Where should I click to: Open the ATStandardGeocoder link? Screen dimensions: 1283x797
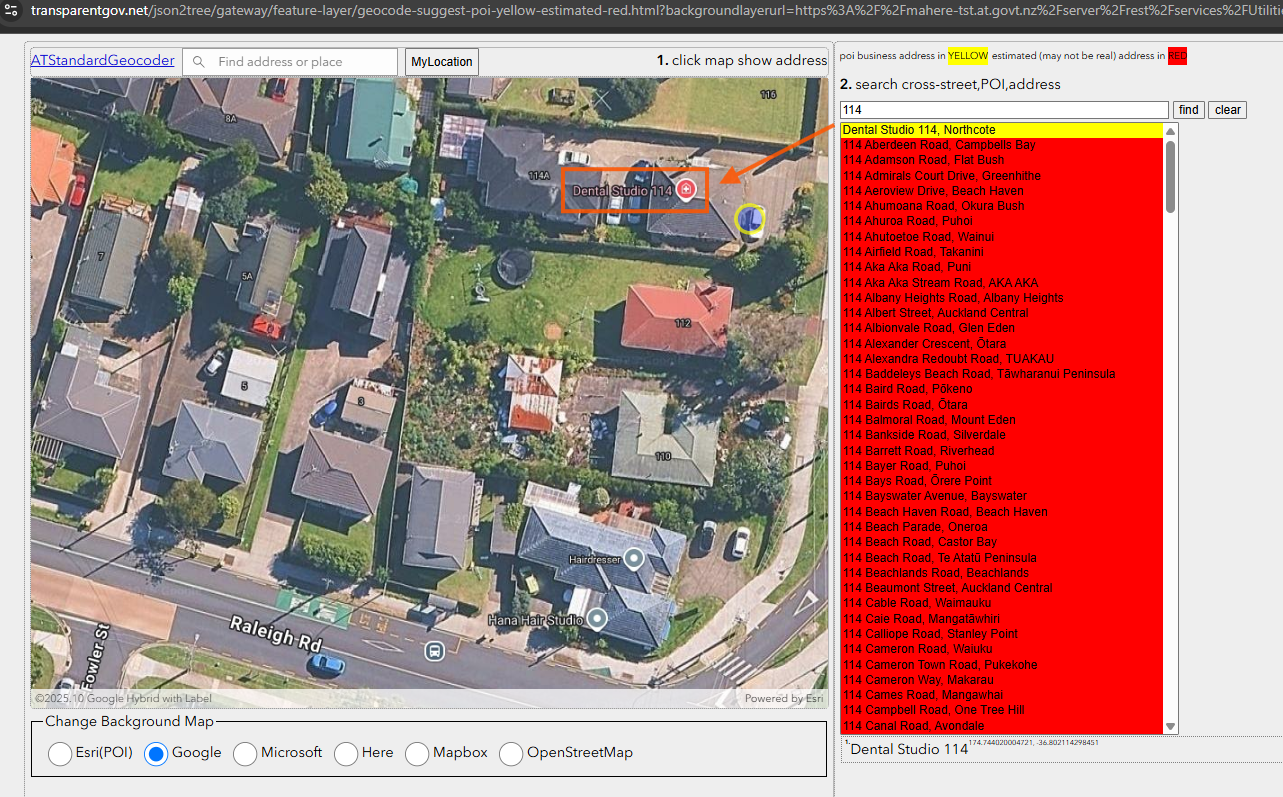103,61
